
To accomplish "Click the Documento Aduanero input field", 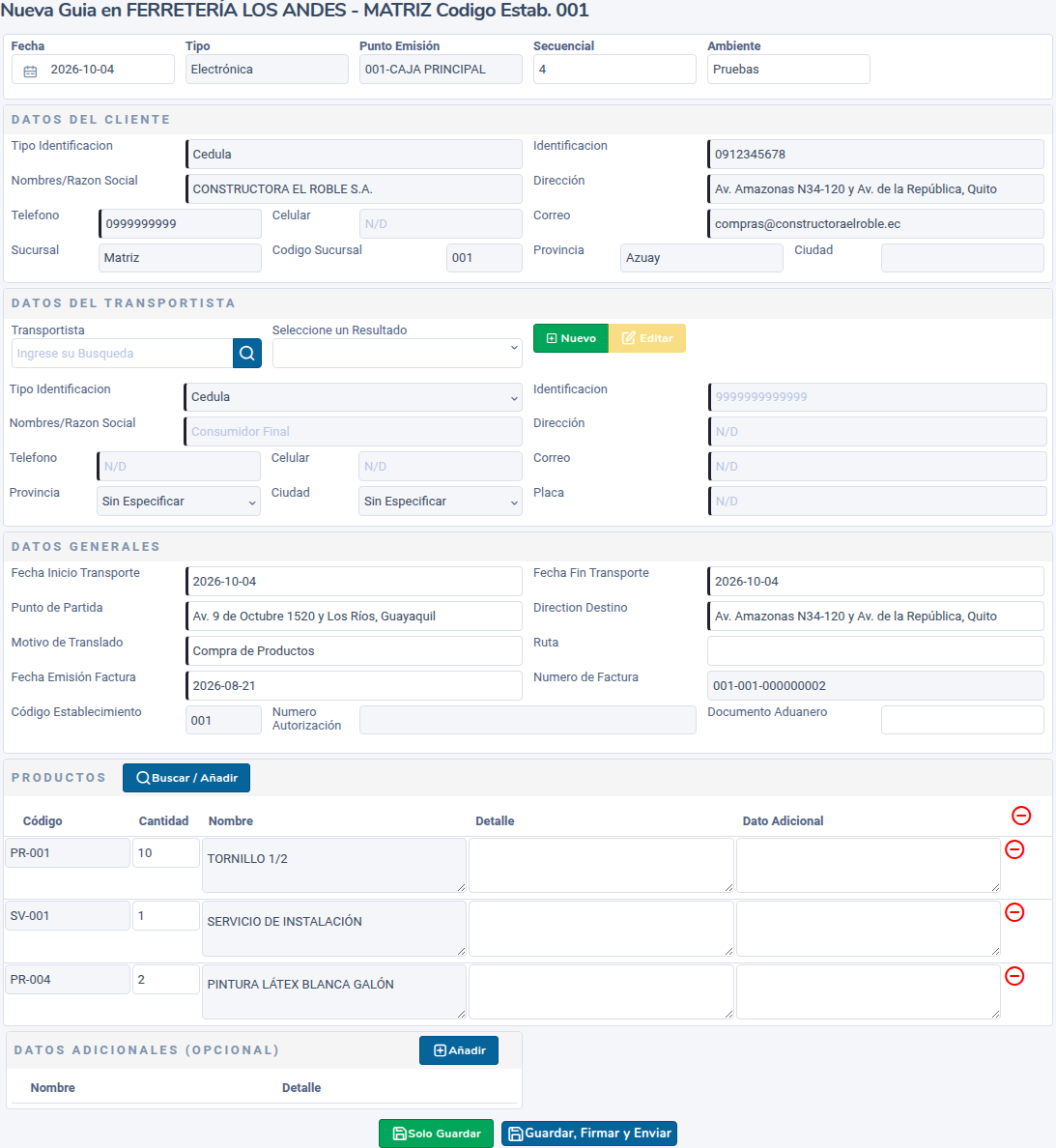I will click(962, 720).
